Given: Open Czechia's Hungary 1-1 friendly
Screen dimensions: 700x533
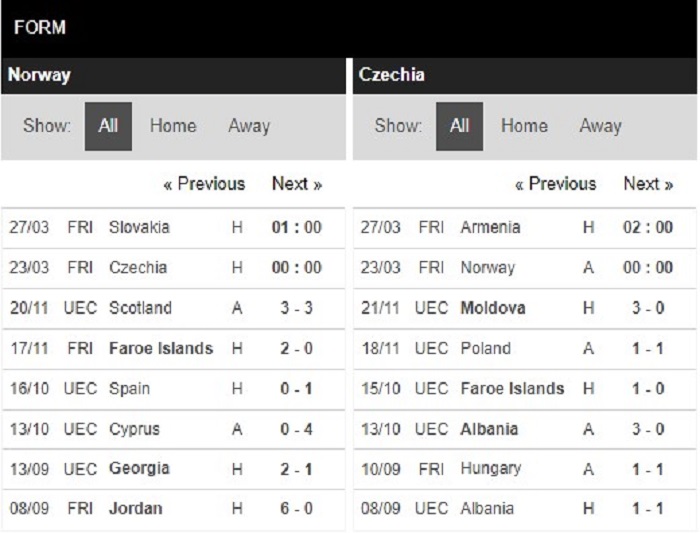Looking at the screenshot, I should 525,469.
